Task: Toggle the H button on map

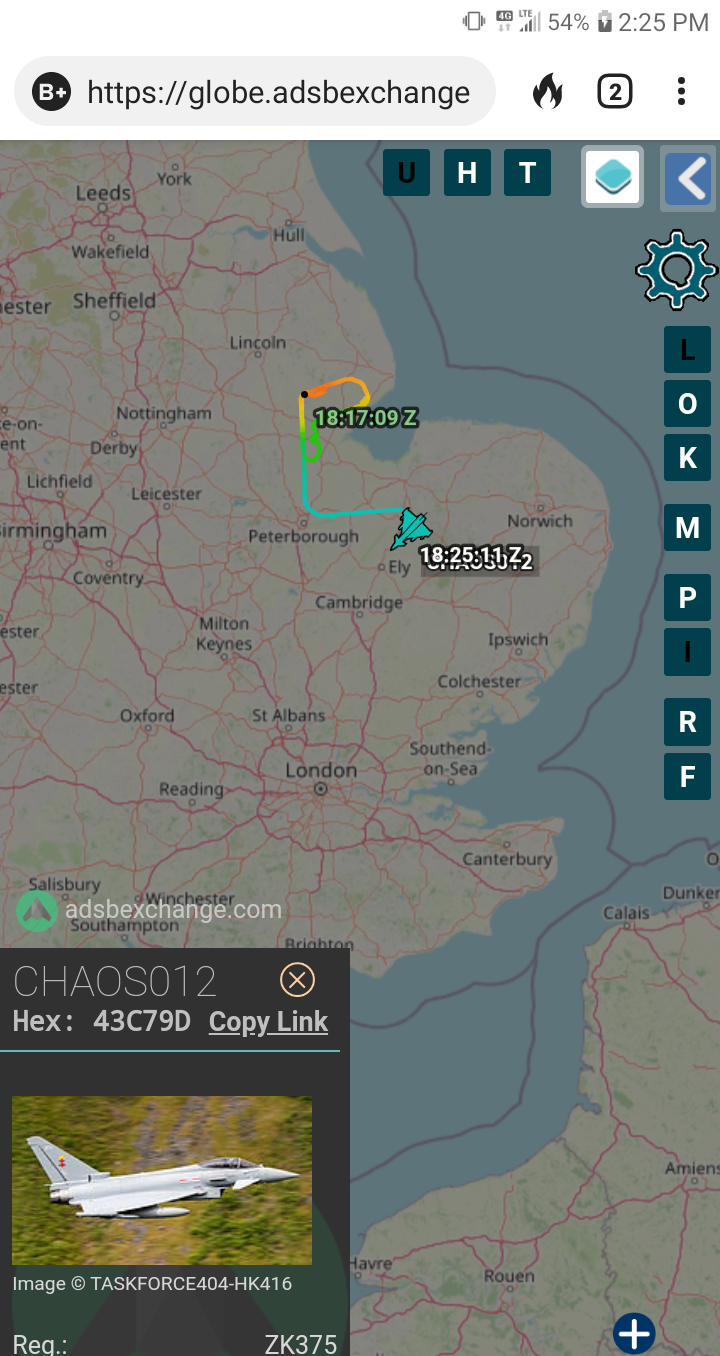Action: click(467, 173)
